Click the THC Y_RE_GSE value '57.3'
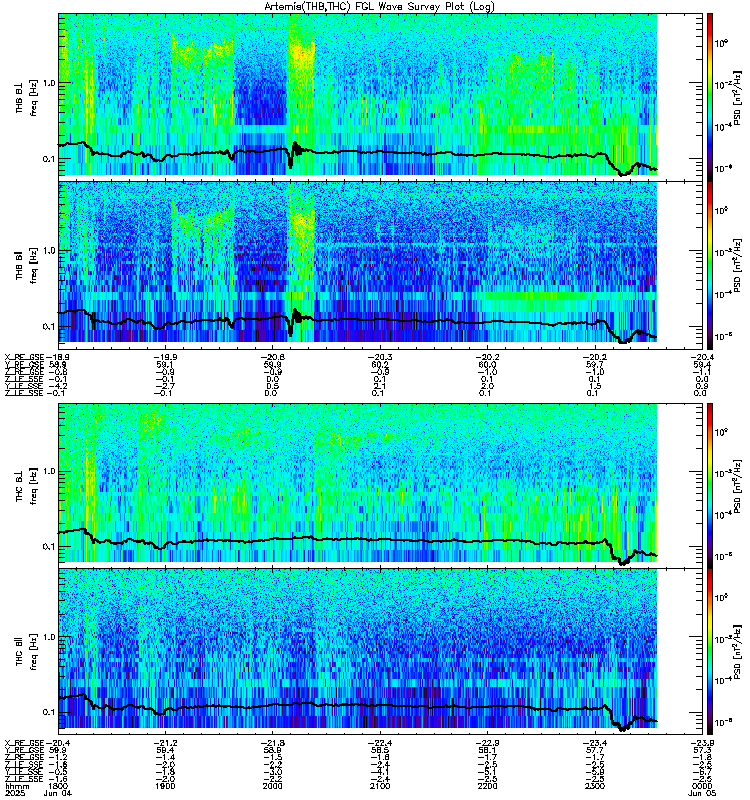750x800 pixels. pos(703,751)
